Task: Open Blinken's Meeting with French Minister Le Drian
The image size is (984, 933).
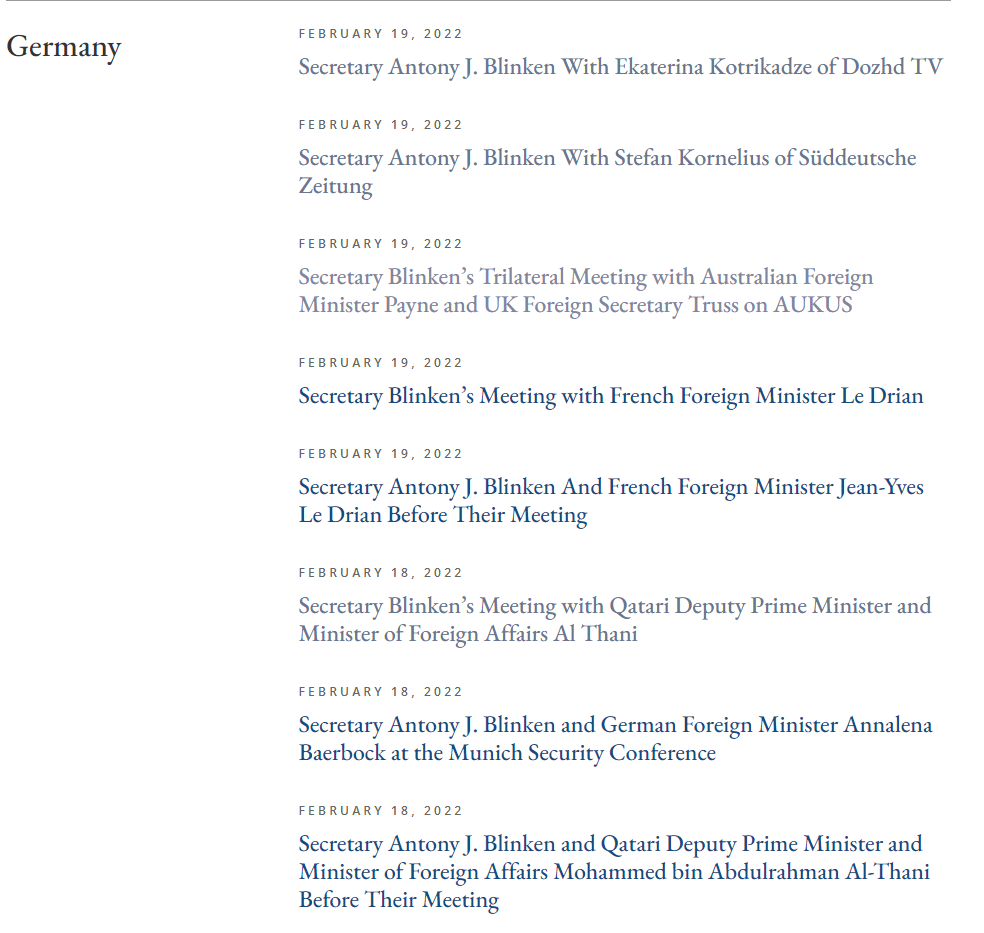Action: tap(610, 396)
